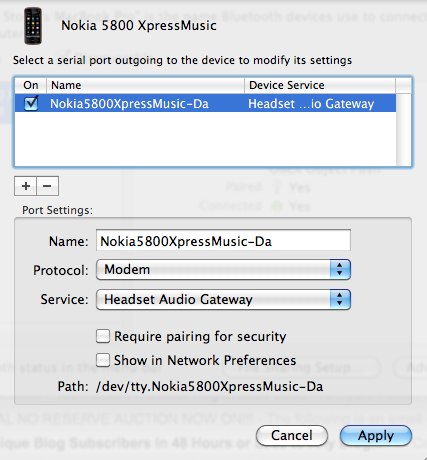Click the Headset ...io Gateway service cell

click(x=311, y=104)
